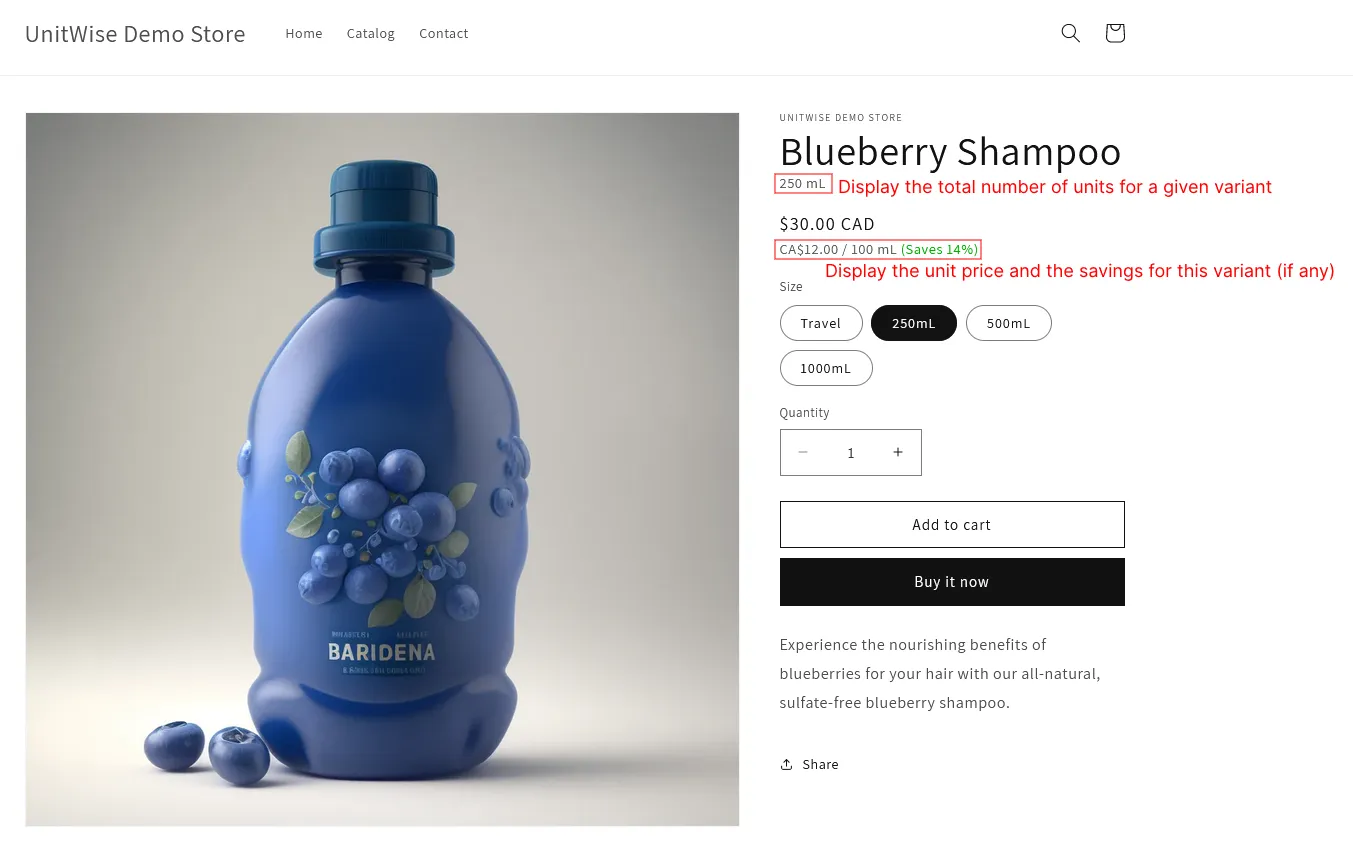Screen dimensions: 1353x854
Task: Open the shopping cart icon
Action: (x=1115, y=33)
